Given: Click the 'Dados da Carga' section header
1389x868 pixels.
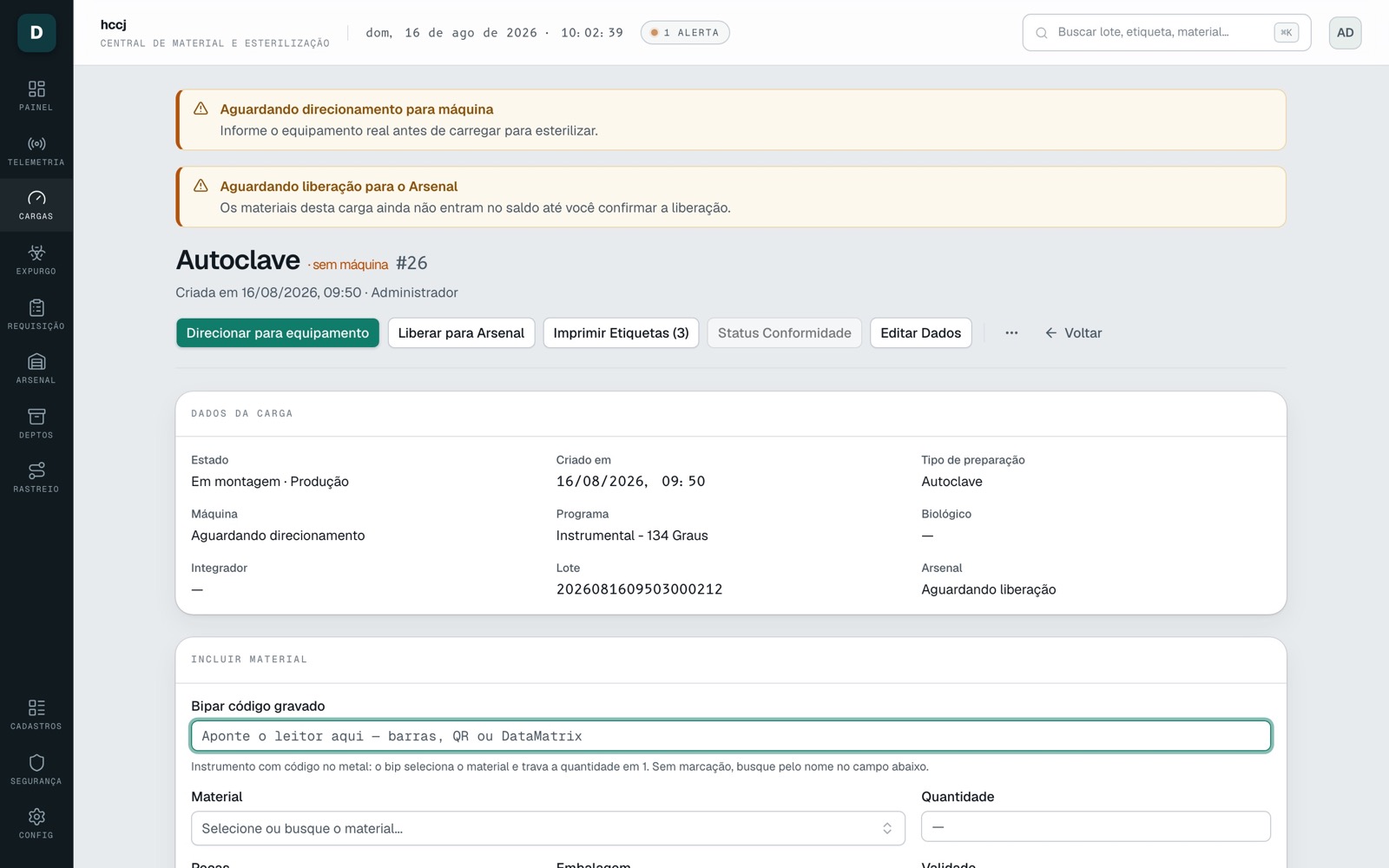Looking at the screenshot, I should [x=242, y=413].
